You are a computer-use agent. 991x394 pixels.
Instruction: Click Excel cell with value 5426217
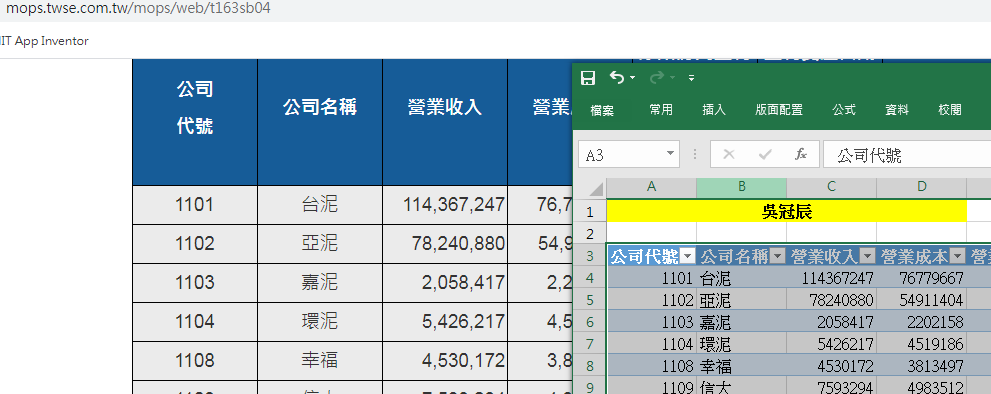832,344
